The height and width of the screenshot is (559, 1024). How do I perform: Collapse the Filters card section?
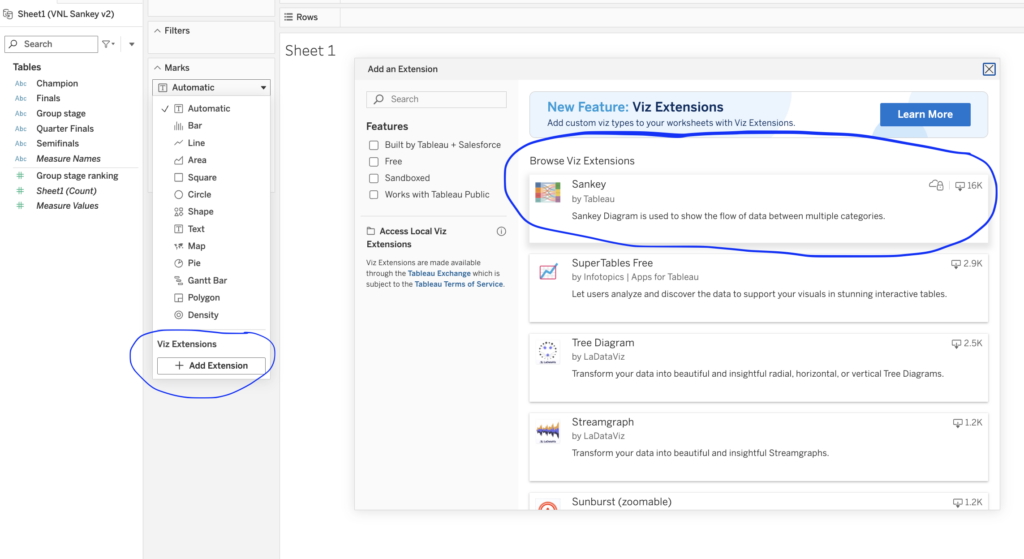tap(157, 31)
